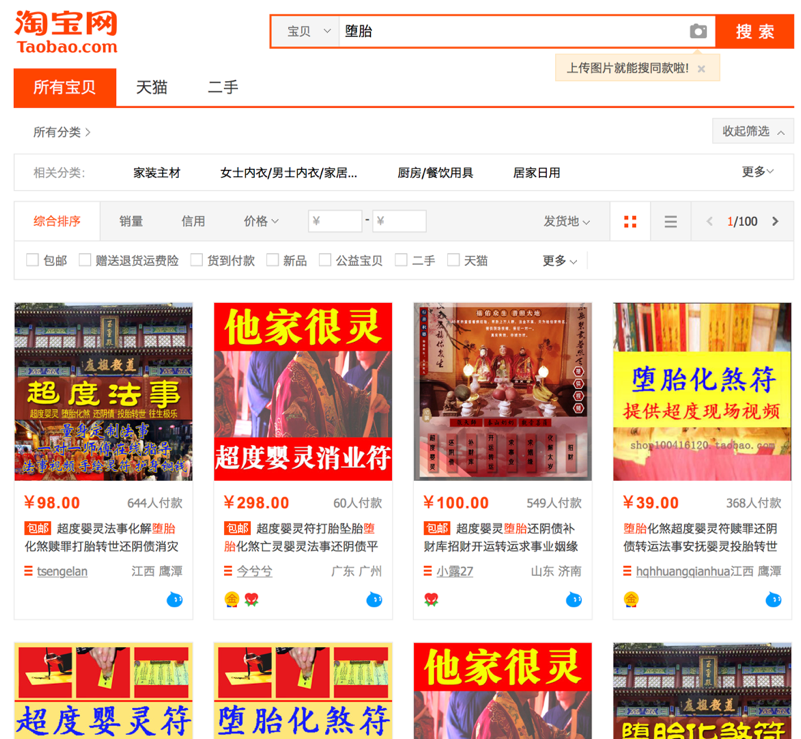The width and height of the screenshot is (801, 739).
Task: Sort results by 信用
Action: [x=193, y=221]
